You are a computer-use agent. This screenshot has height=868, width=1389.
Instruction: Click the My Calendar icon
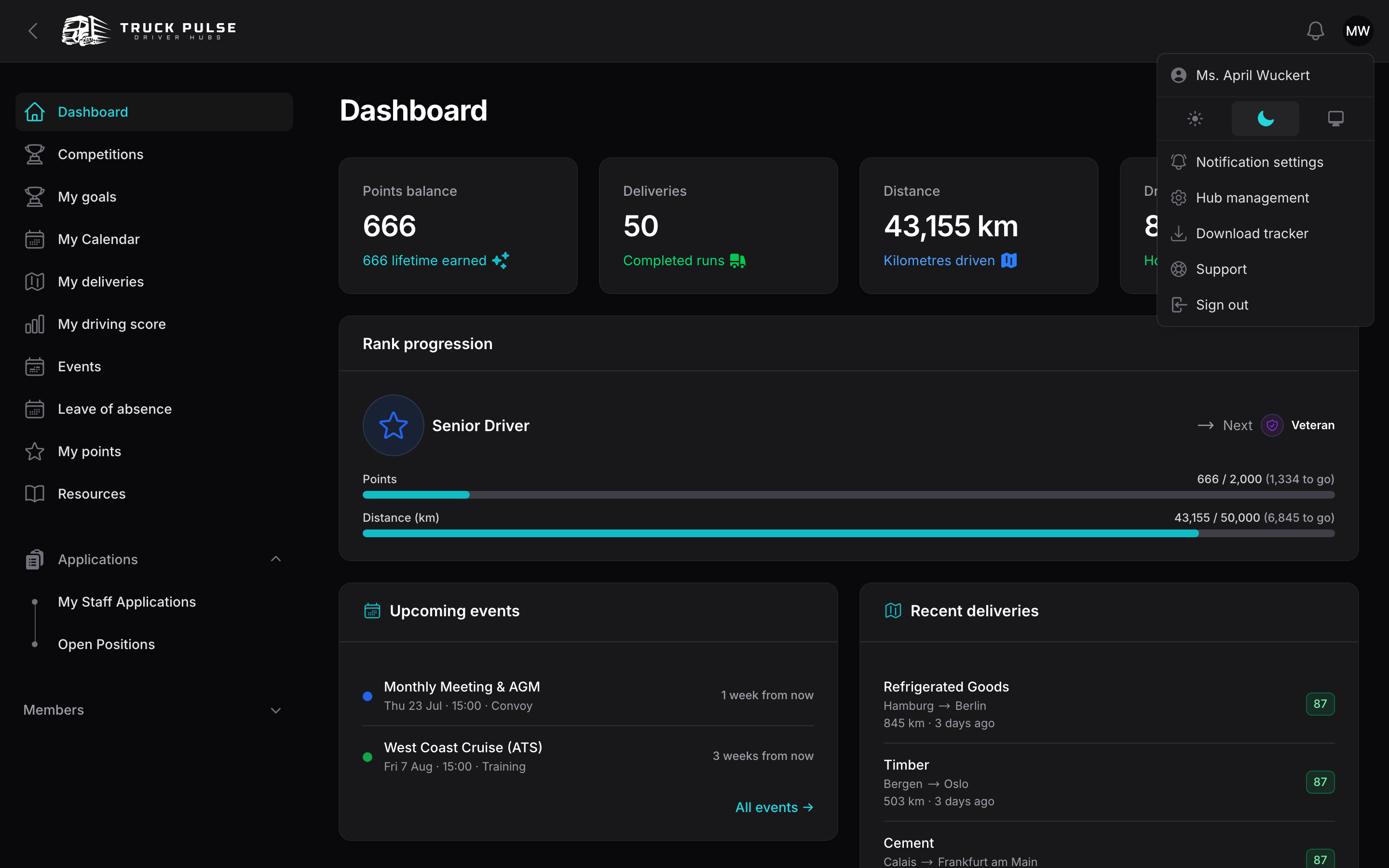tap(34, 239)
